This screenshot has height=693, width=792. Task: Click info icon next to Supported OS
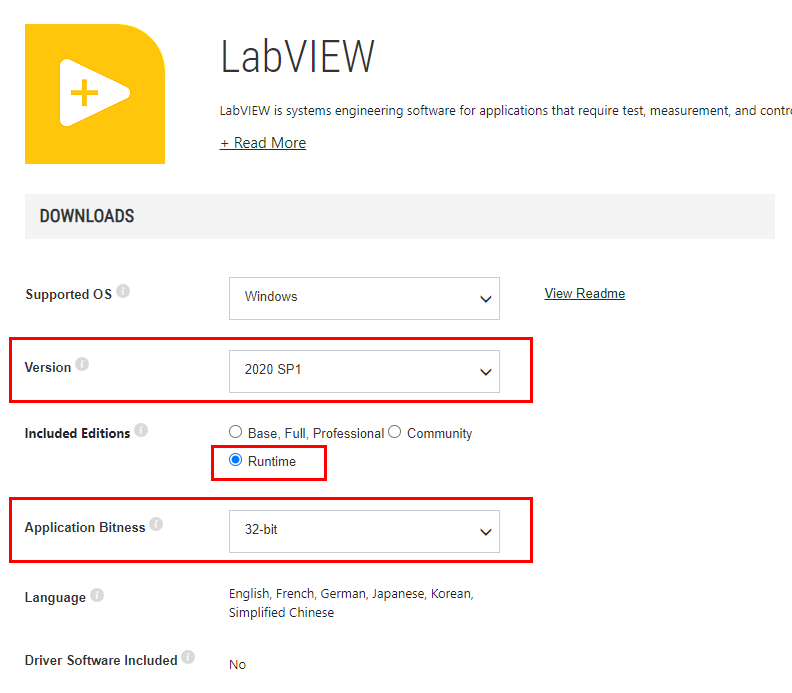(123, 292)
